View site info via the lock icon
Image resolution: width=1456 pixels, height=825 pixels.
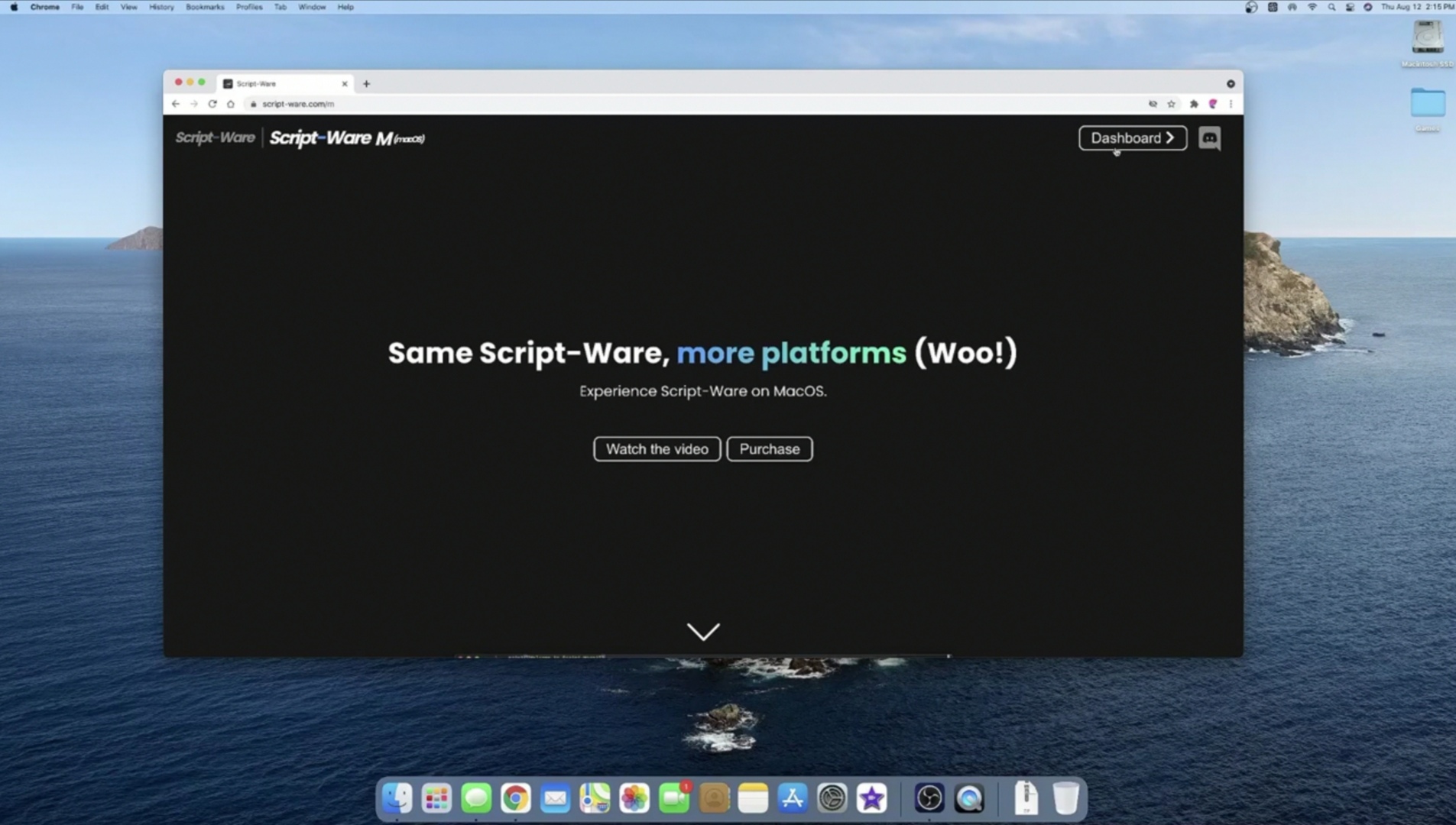(254, 104)
